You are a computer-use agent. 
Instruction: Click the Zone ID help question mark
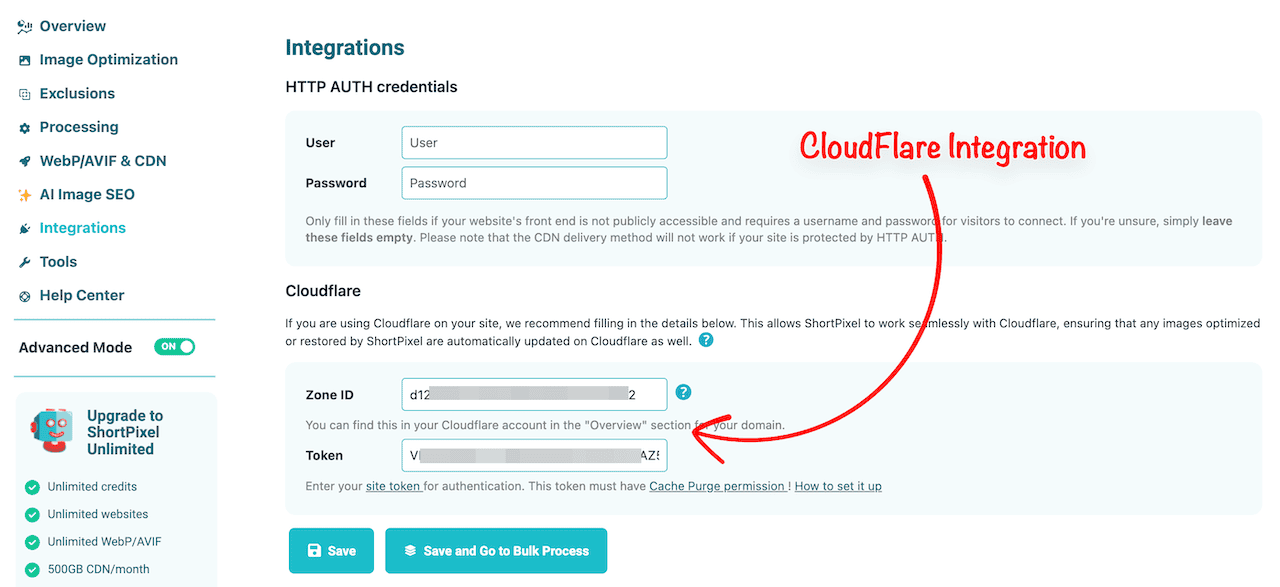683,392
